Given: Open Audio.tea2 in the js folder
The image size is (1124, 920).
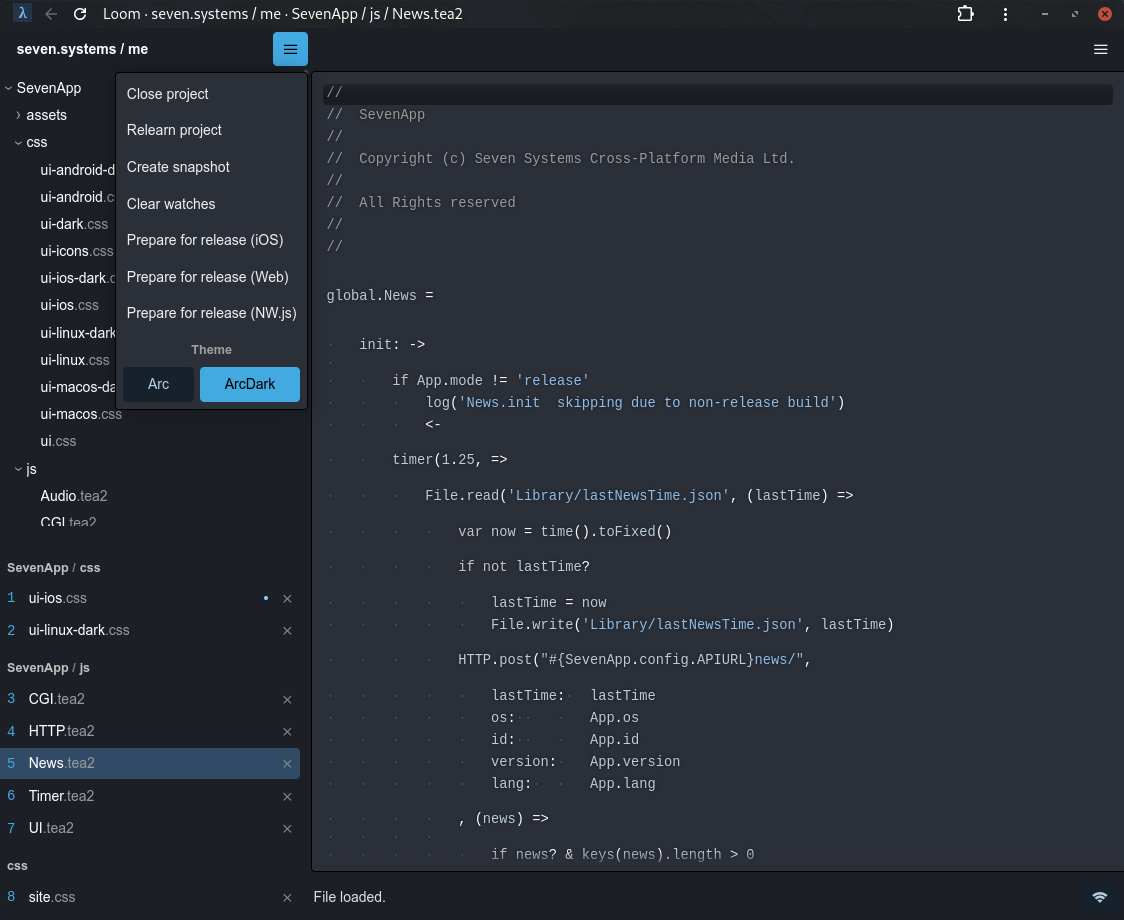Looking at the screenshot, I should [x=74, y=496].
